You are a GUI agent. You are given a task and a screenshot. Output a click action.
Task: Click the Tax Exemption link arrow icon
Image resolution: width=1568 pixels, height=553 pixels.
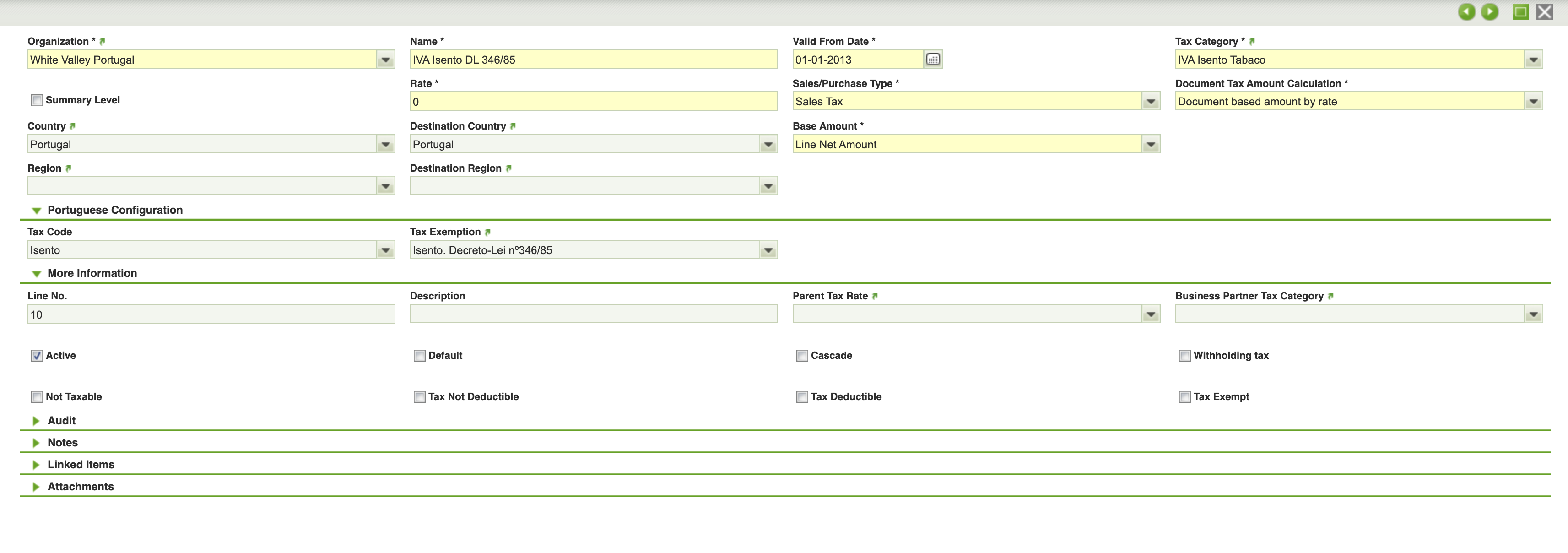pos(487,233)
